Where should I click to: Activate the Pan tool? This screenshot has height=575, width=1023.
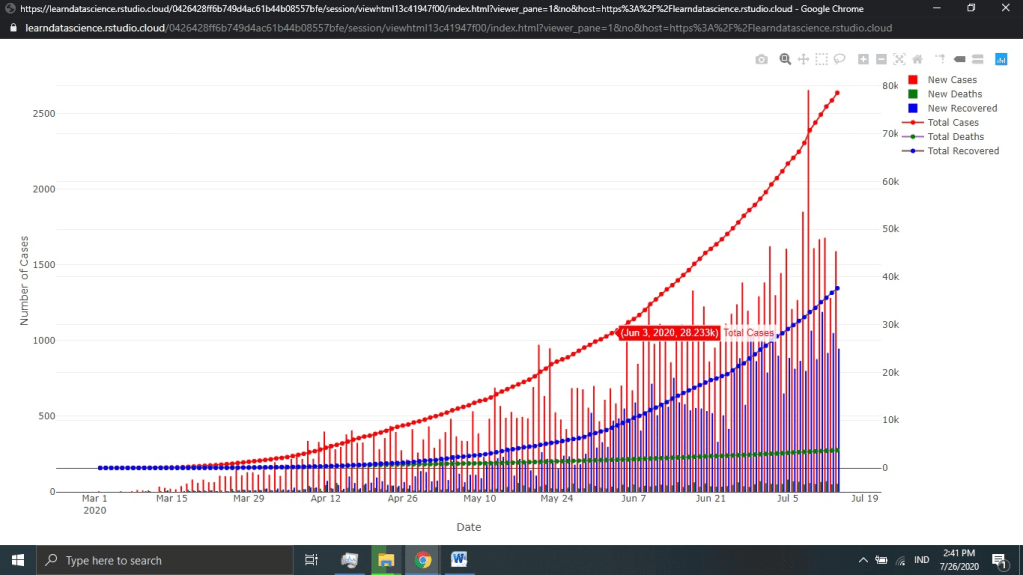(803, 59)
